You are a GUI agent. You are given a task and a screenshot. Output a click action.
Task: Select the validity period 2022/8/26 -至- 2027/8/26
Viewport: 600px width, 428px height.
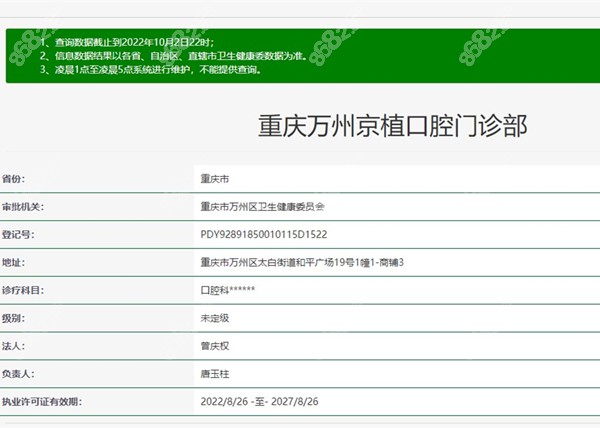[259, 402]
